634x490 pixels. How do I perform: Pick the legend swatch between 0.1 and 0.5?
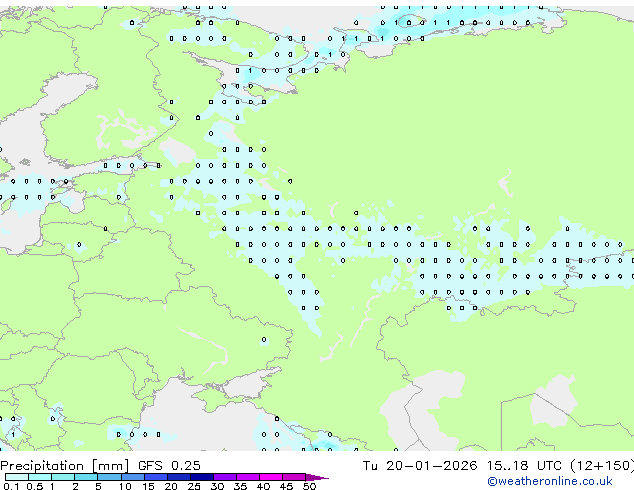coord(17,477)
